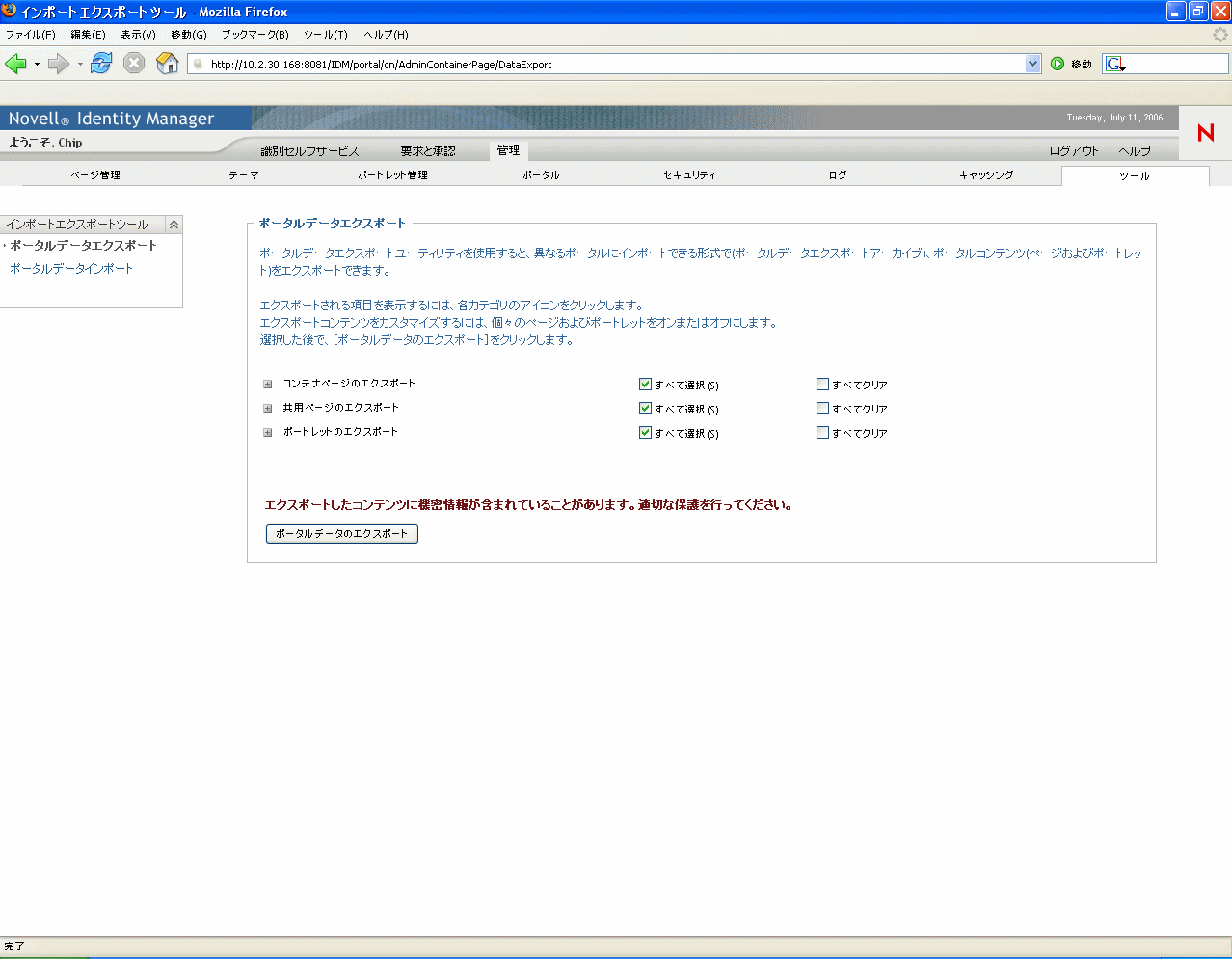1232x959 pixels.
Task: Open the ポータル subtab
Action: pyautogui.click(x=541, y=175)
